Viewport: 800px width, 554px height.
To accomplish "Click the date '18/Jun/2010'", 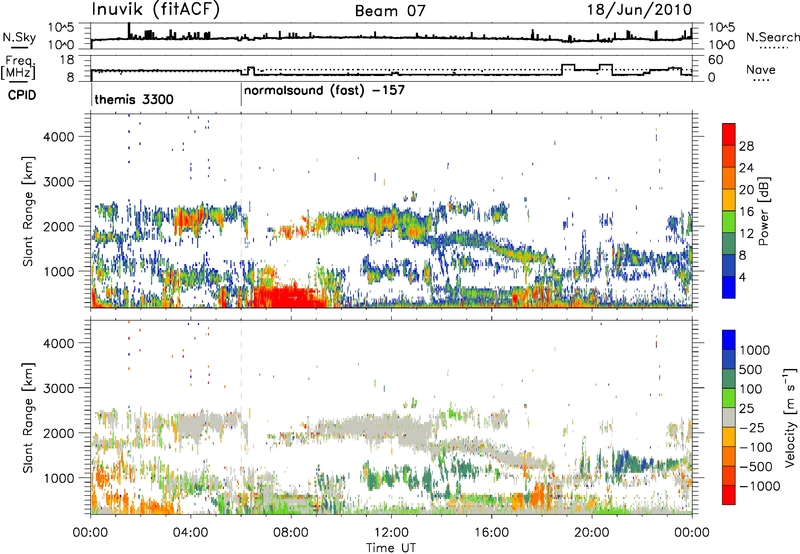I will click(x=639, y=10).
